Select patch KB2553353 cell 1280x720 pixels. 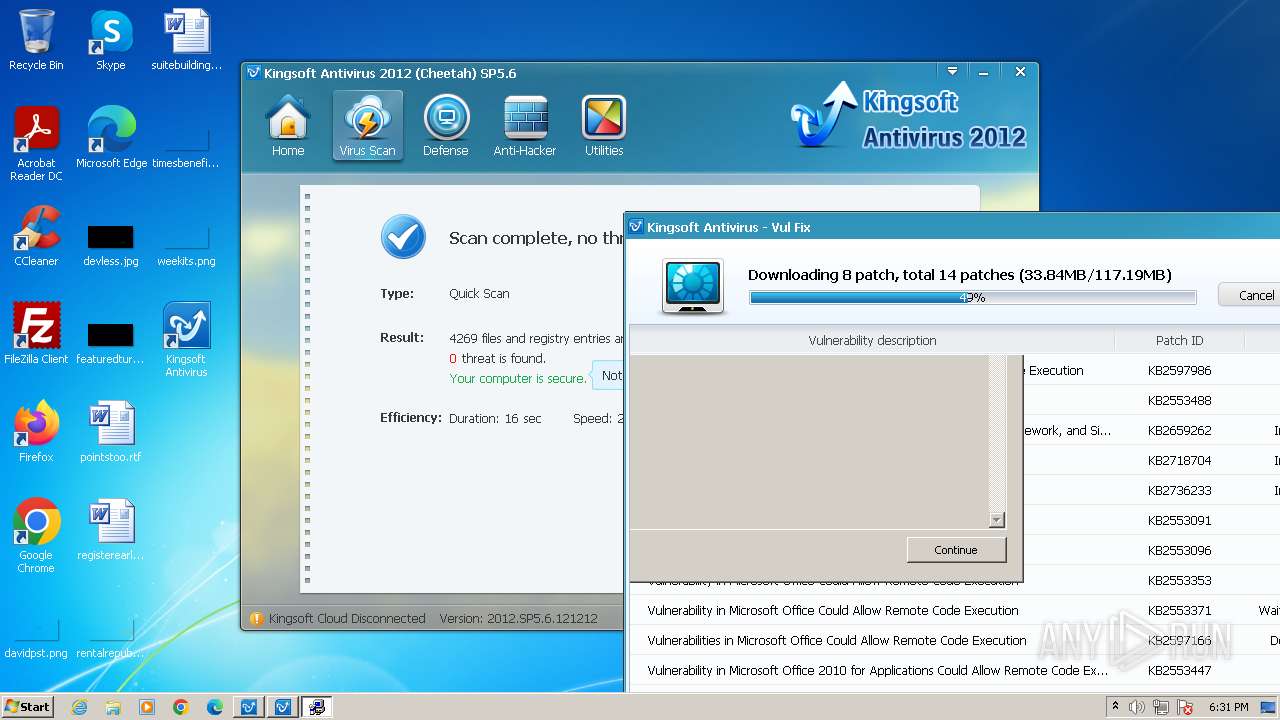click(x=1180, y=580)
